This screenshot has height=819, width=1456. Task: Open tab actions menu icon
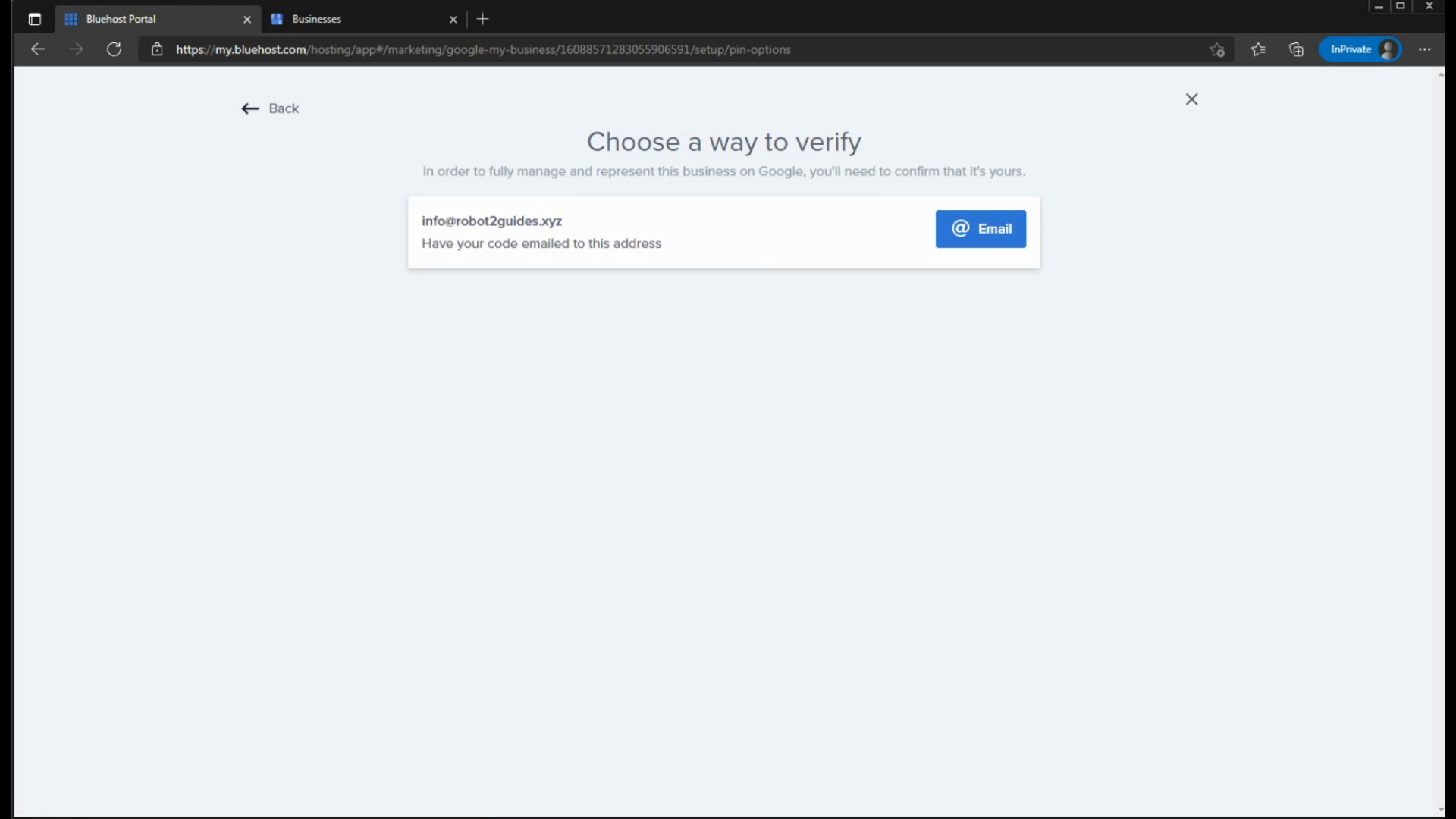click(x=34, y=19)
